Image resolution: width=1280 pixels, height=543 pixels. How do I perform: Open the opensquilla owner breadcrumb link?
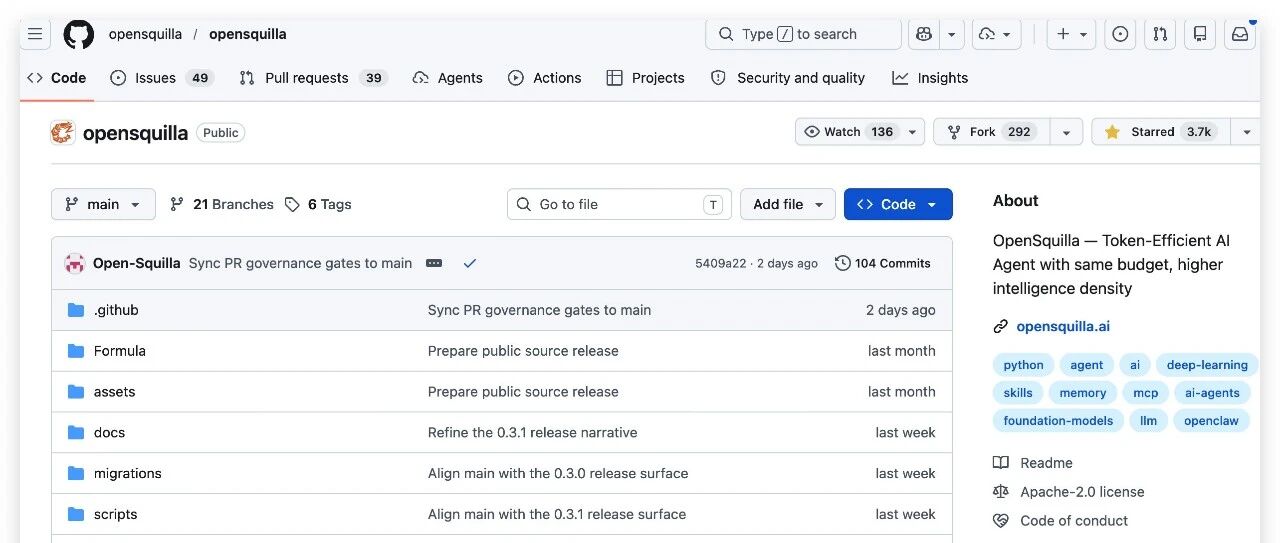pos(145,34)
